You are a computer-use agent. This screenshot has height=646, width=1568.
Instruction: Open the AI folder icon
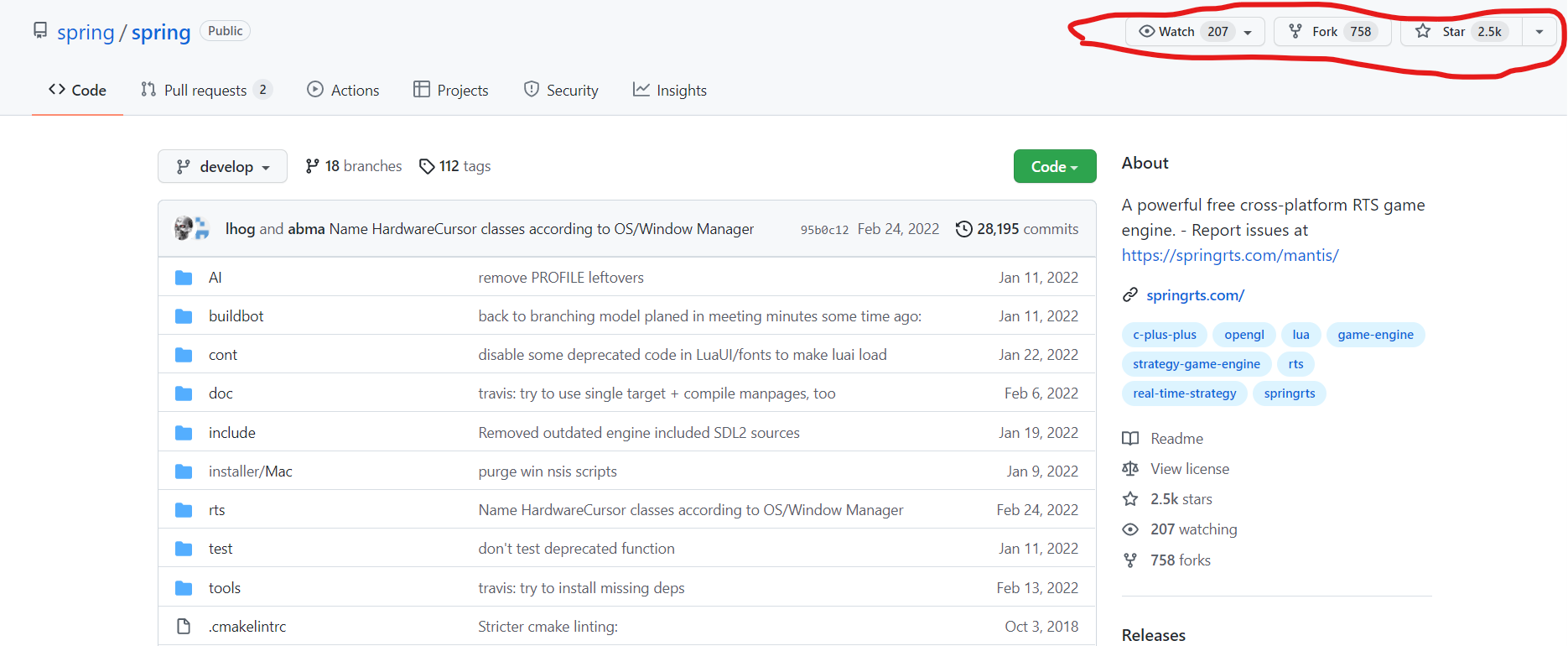tap(184, 278)
